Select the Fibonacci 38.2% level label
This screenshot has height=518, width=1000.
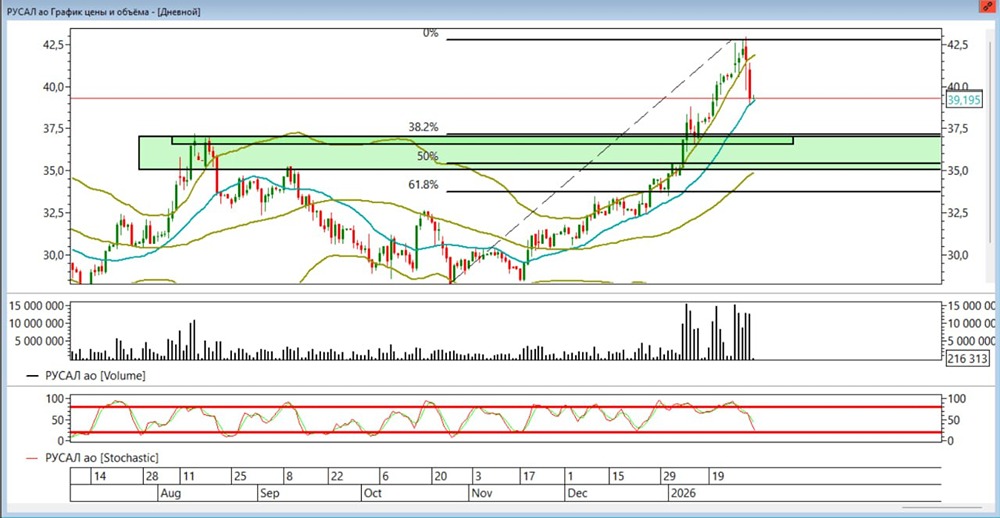[x=423, y=128]
